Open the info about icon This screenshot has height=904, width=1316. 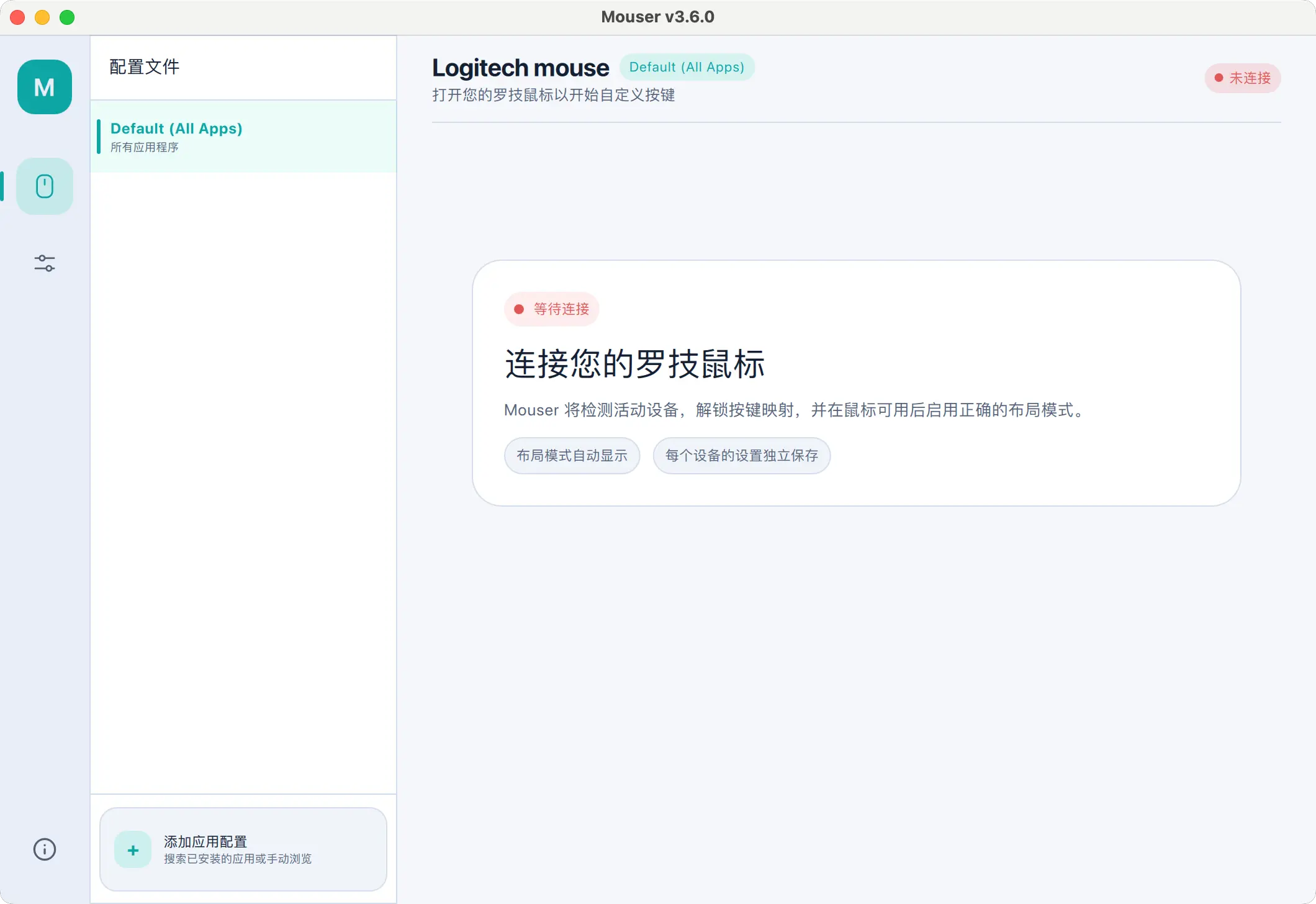pyautogui.click(x=45, y=849)
